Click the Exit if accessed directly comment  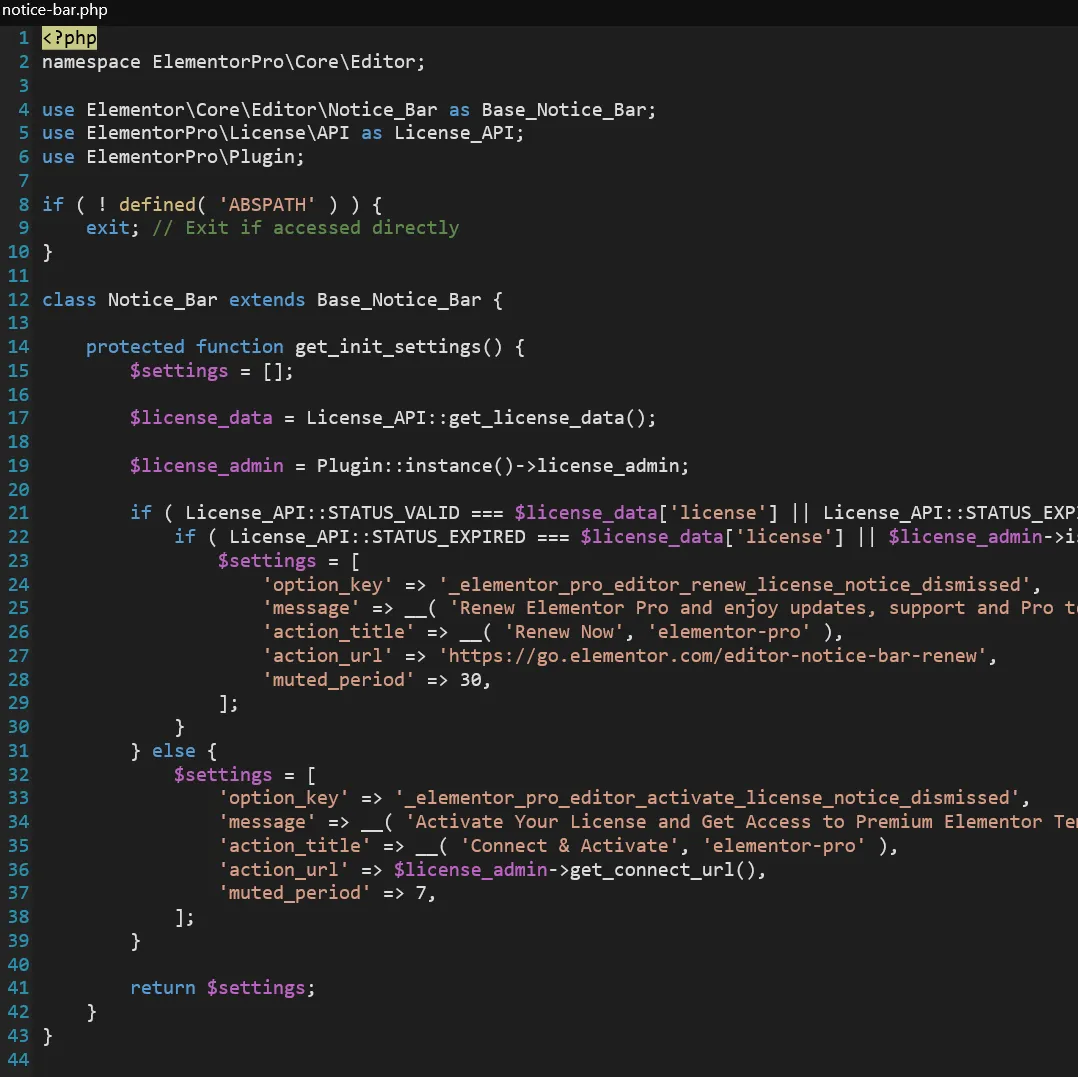tap(305, 228)
